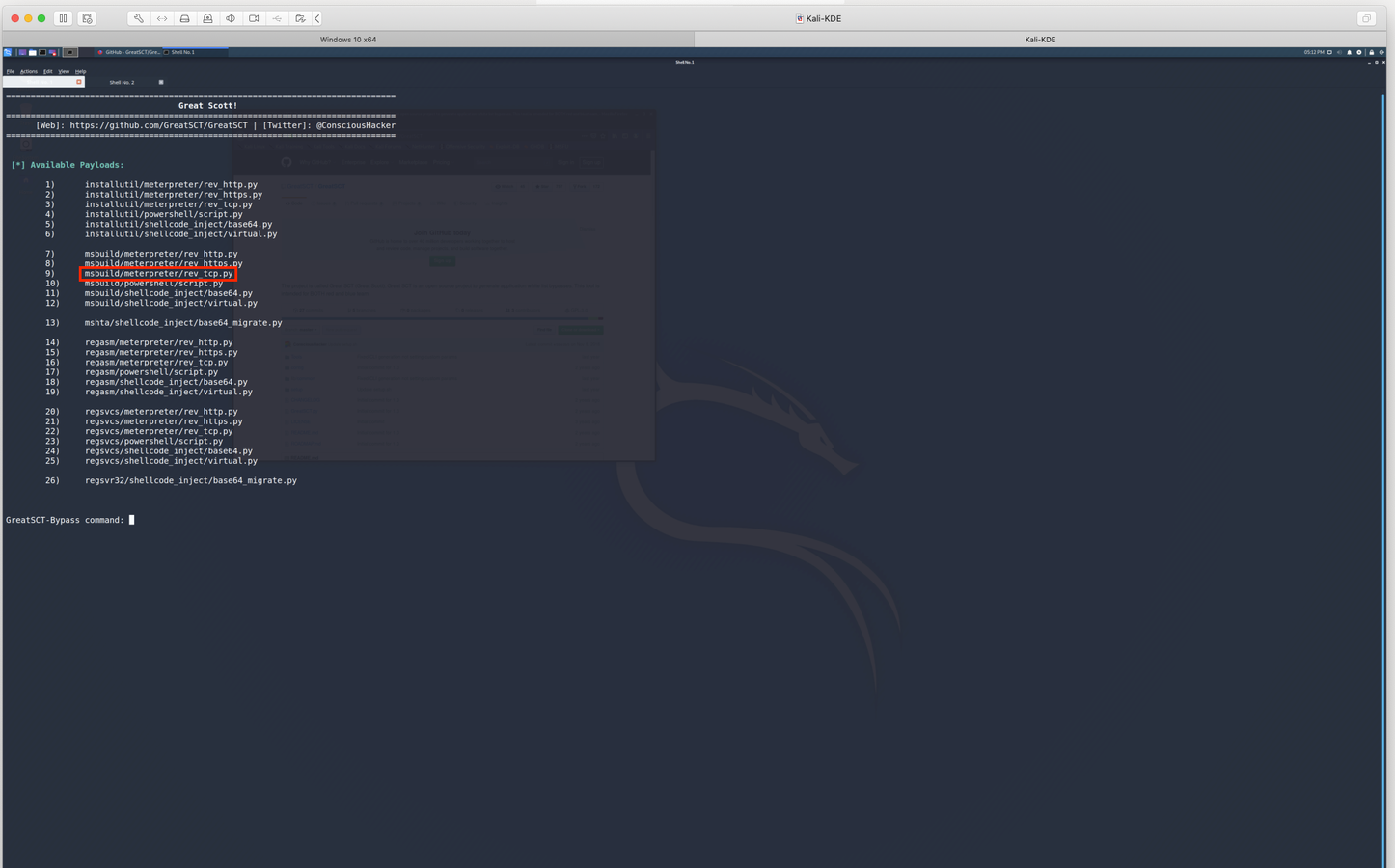Switch to the Kali-KDE tab
This screenshot has height=868, width=1395.
tap(1040, 40)
